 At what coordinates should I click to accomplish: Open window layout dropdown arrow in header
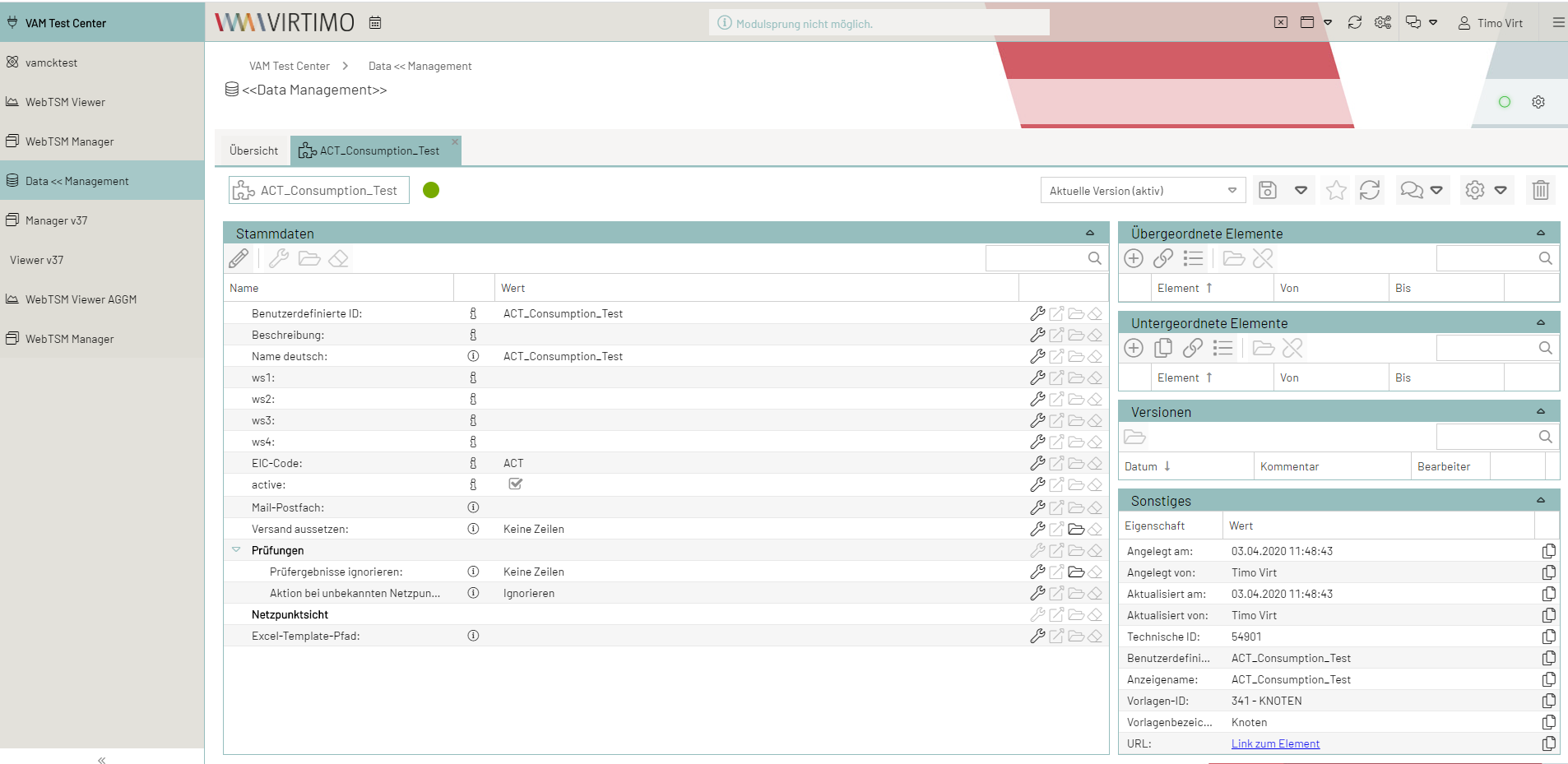(x=1328, y=23)
